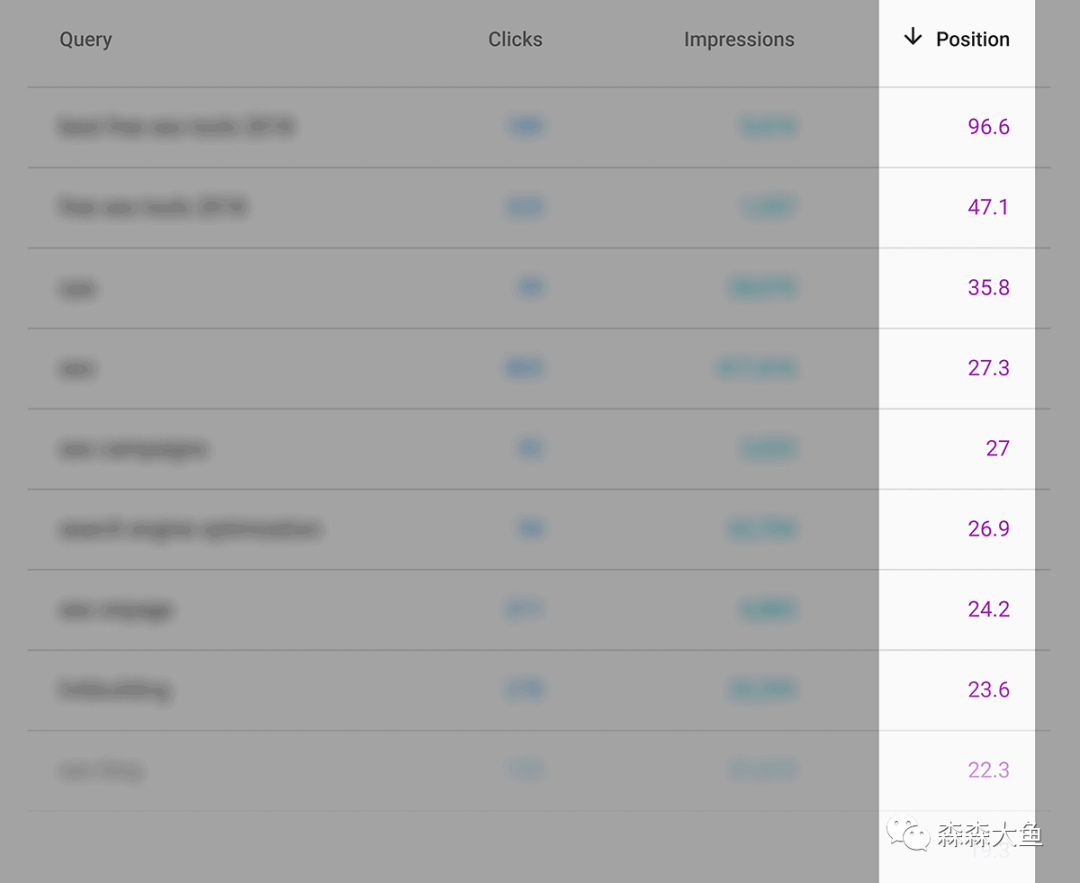This screenshot has width=1080, height=883.
Task: Click the WeChat logo in the watermark
Action: pyautogui.click(x=908, y=833)
